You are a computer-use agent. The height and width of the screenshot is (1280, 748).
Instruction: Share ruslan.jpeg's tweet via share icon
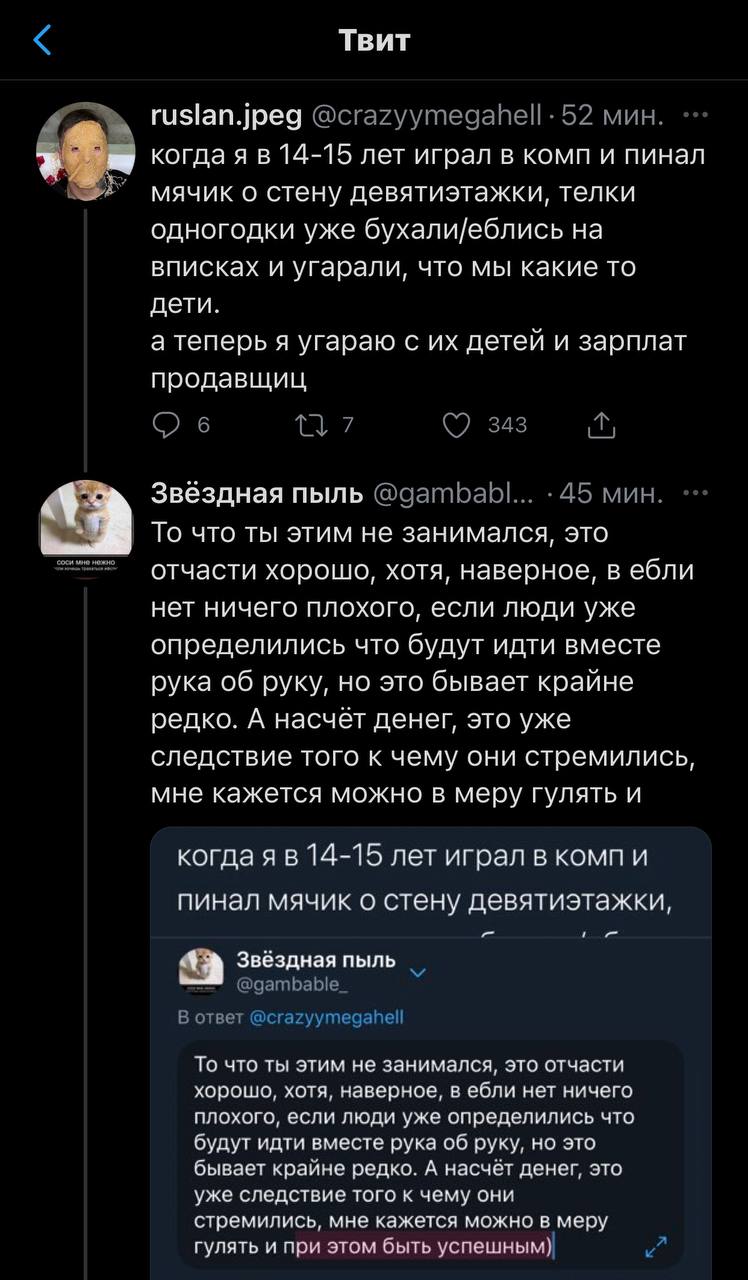(x=601, y=425)
